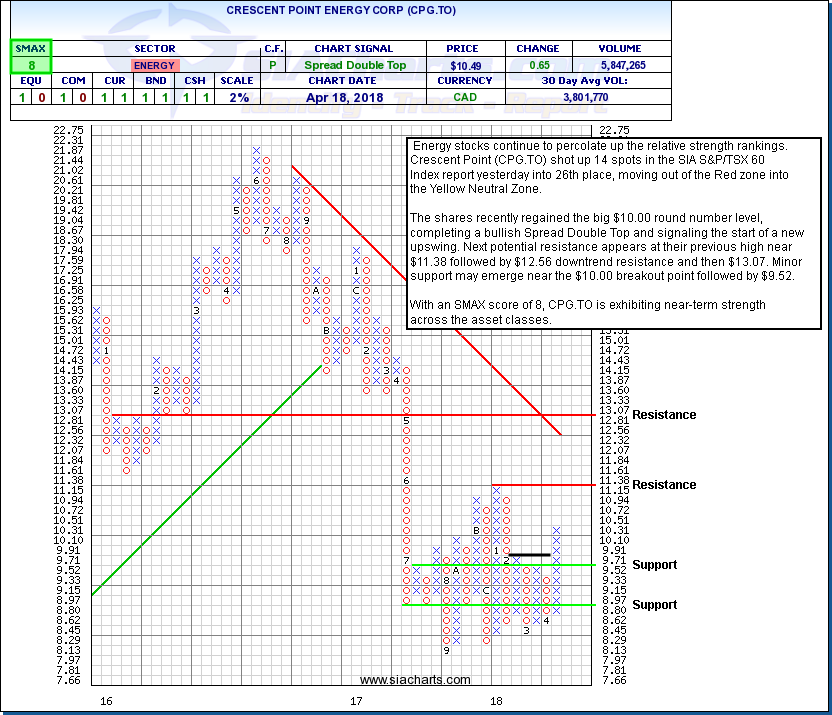Click the Support label near 9.52

(x=654, y=565)
